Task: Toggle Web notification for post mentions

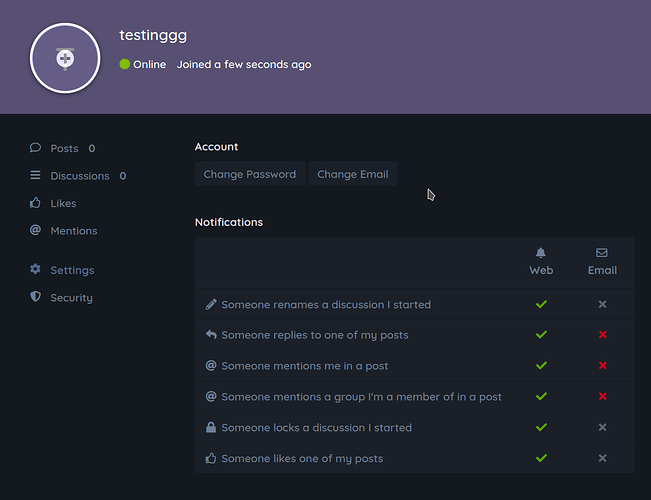Action: tap(541, 365)
